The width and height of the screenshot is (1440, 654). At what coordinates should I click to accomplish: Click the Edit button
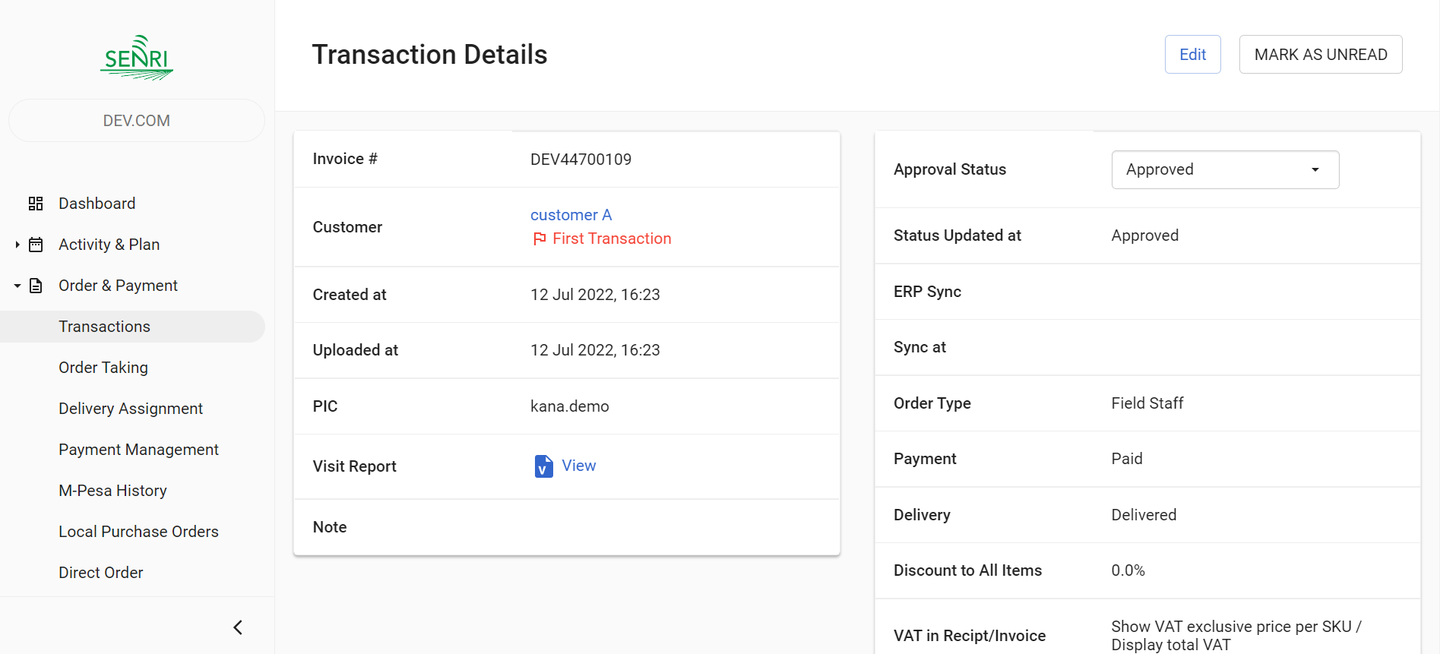point(1192,55)
